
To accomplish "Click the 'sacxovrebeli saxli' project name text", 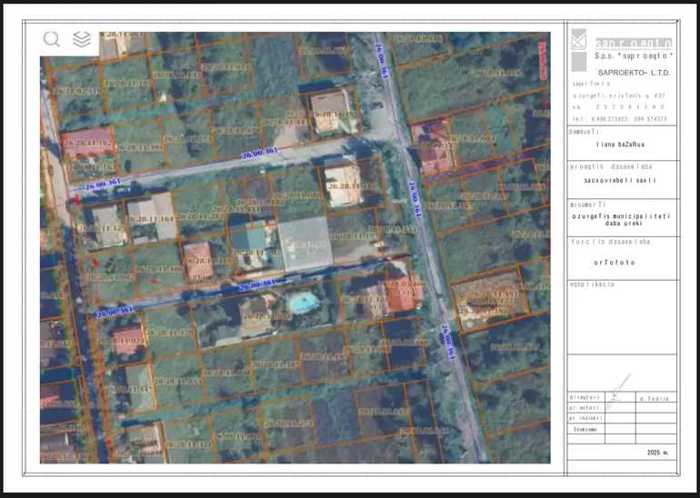I will click(x=626, y=181).
